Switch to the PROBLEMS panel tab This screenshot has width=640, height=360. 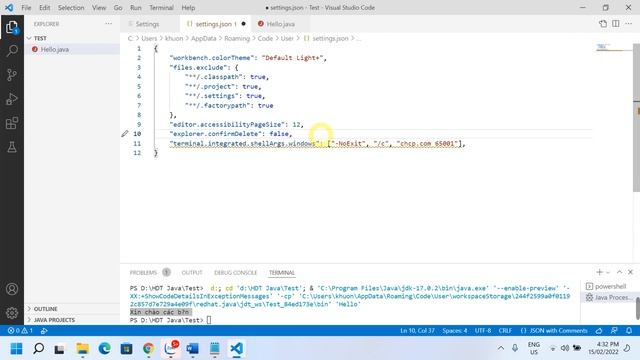143,272
